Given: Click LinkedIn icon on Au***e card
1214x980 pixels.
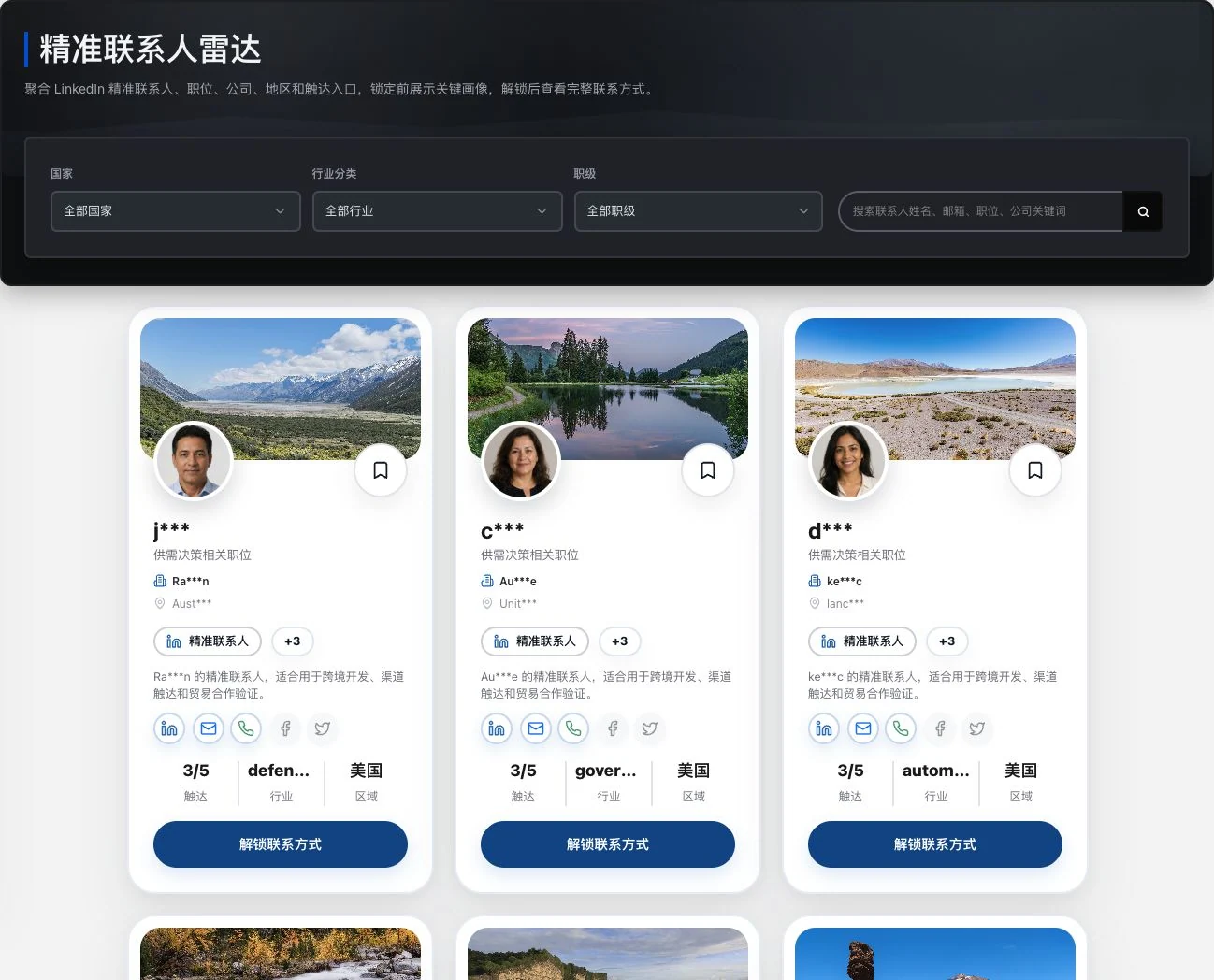Looking at the screenshot, I should point(497,728).
